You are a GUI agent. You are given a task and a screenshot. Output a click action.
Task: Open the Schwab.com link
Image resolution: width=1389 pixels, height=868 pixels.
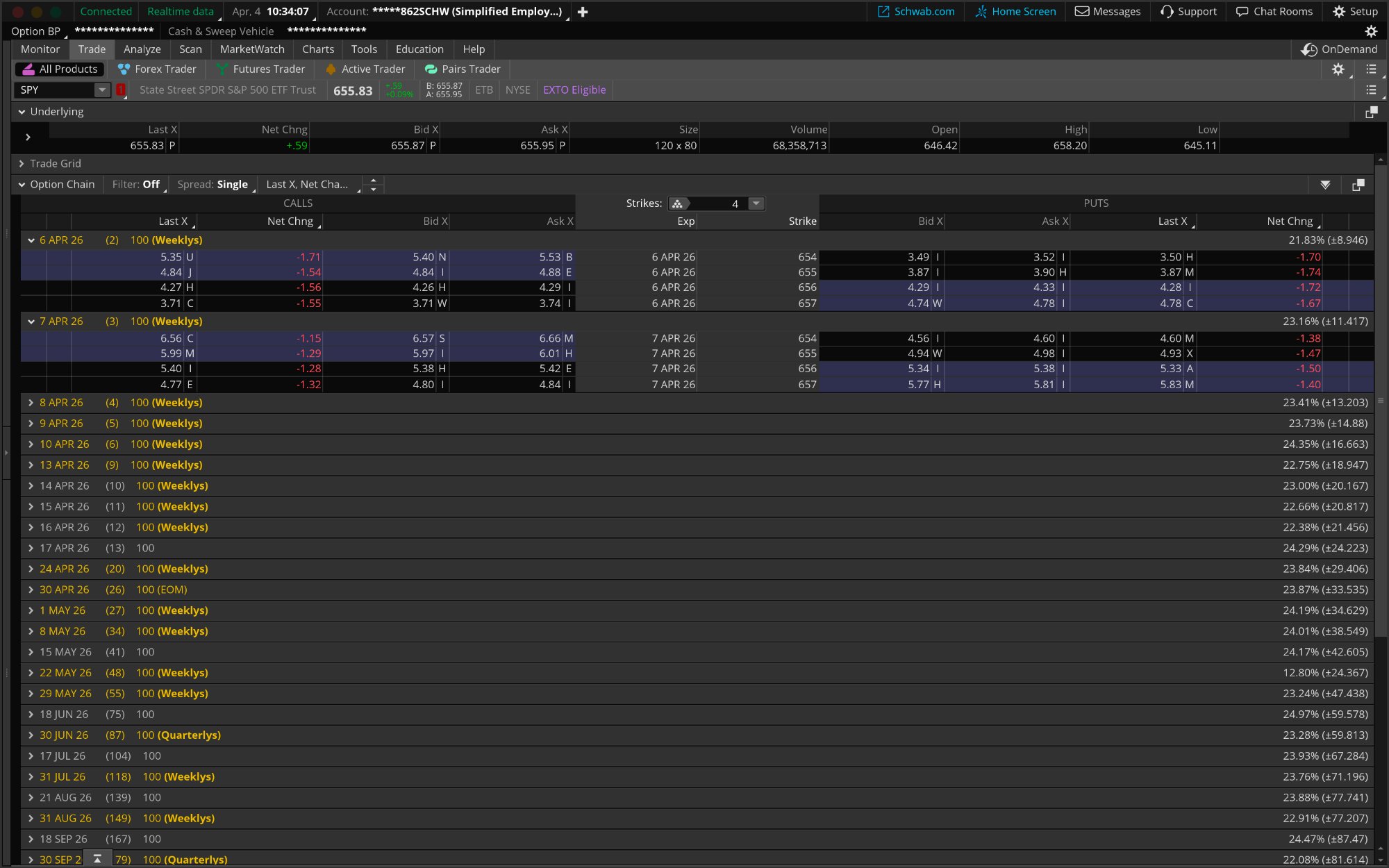(915, 11)
